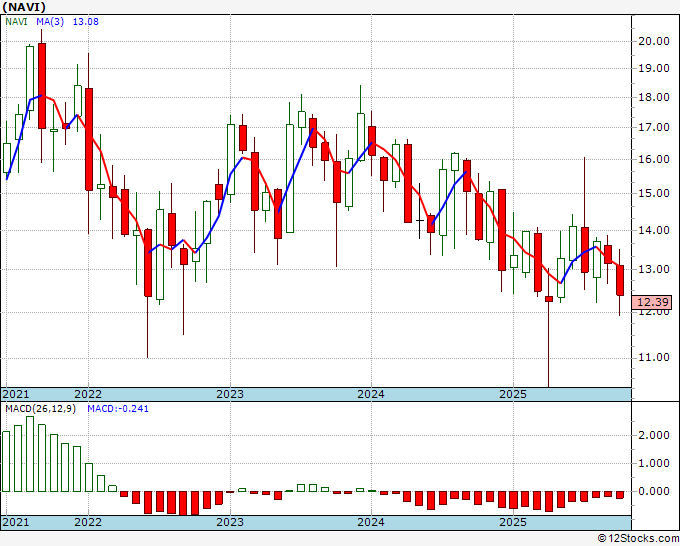680x546 pixels.
Task: Click 2024 on the price chart timeline
Action: [x=371, y=394]
